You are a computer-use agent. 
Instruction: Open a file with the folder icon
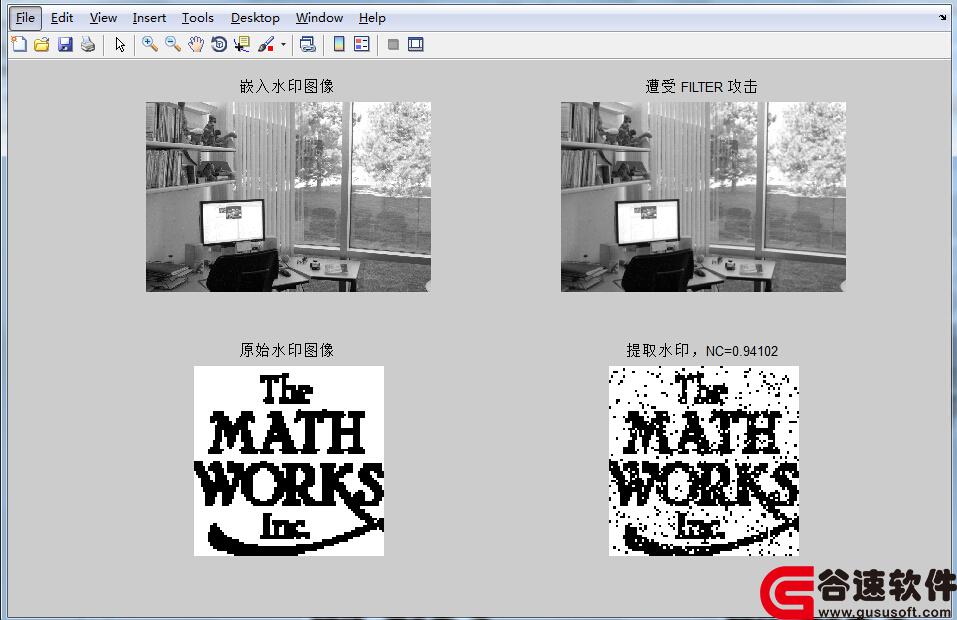click(x=42, y=44)
